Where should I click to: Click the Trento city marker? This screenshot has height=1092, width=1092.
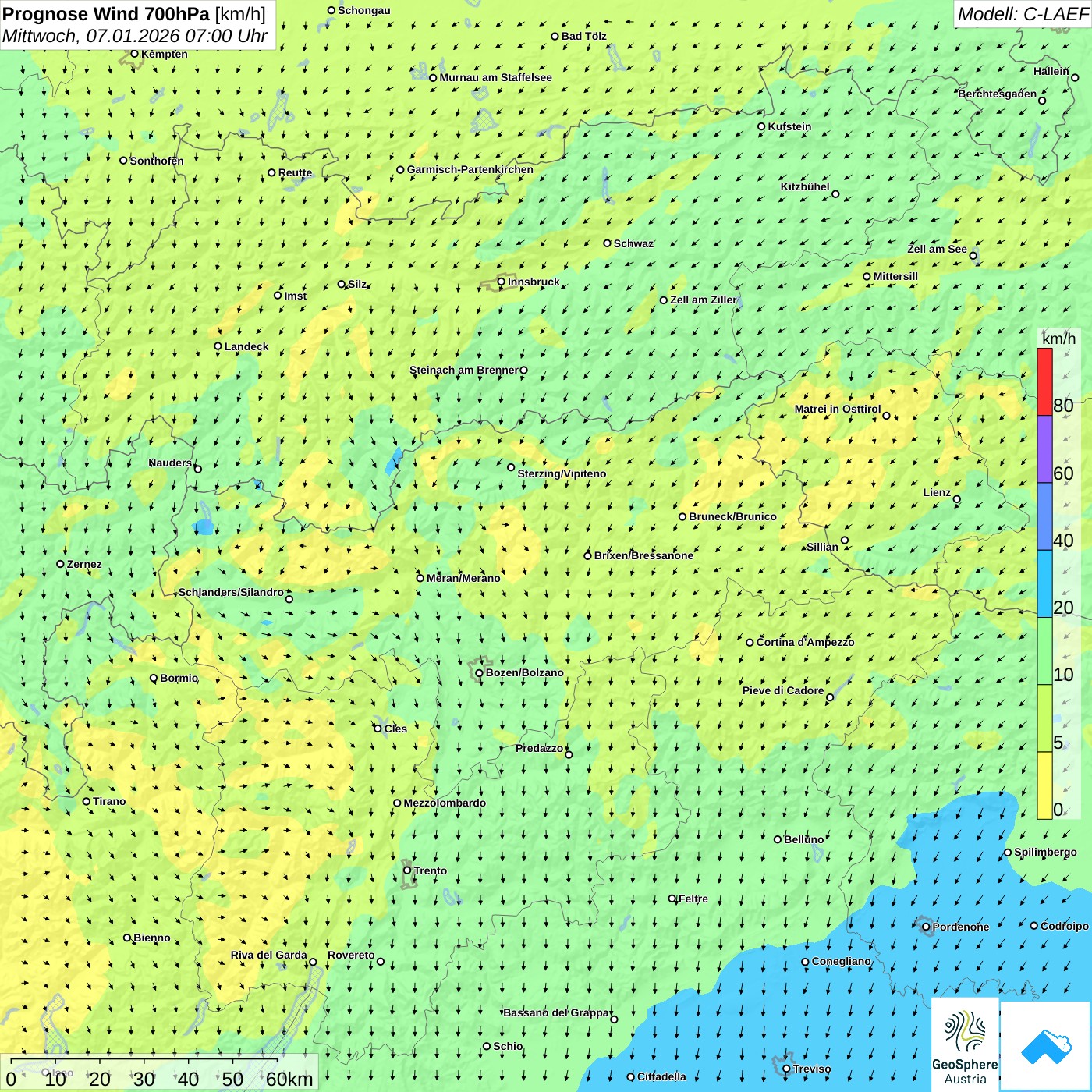(x=407, y=870)
